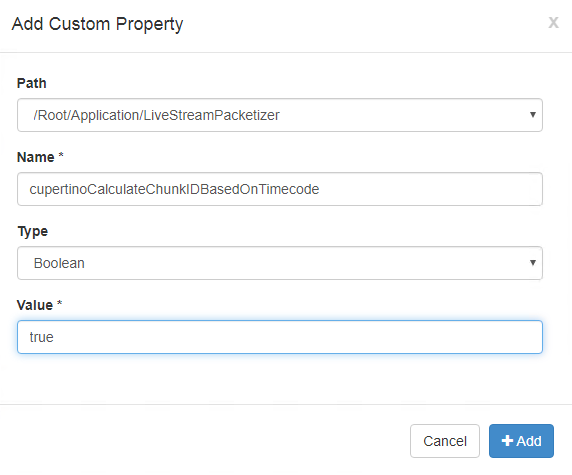Open the Type dropdown showing Boolean

coord(280,263)
